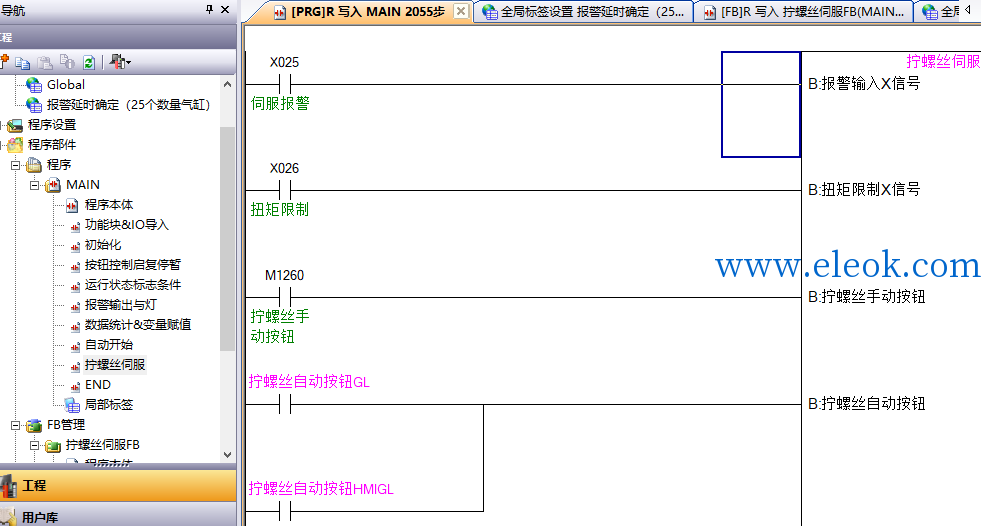
Task: Pin the navigation panel with pushpin icon
Action: pyautogui.click(x=209, y=9)
